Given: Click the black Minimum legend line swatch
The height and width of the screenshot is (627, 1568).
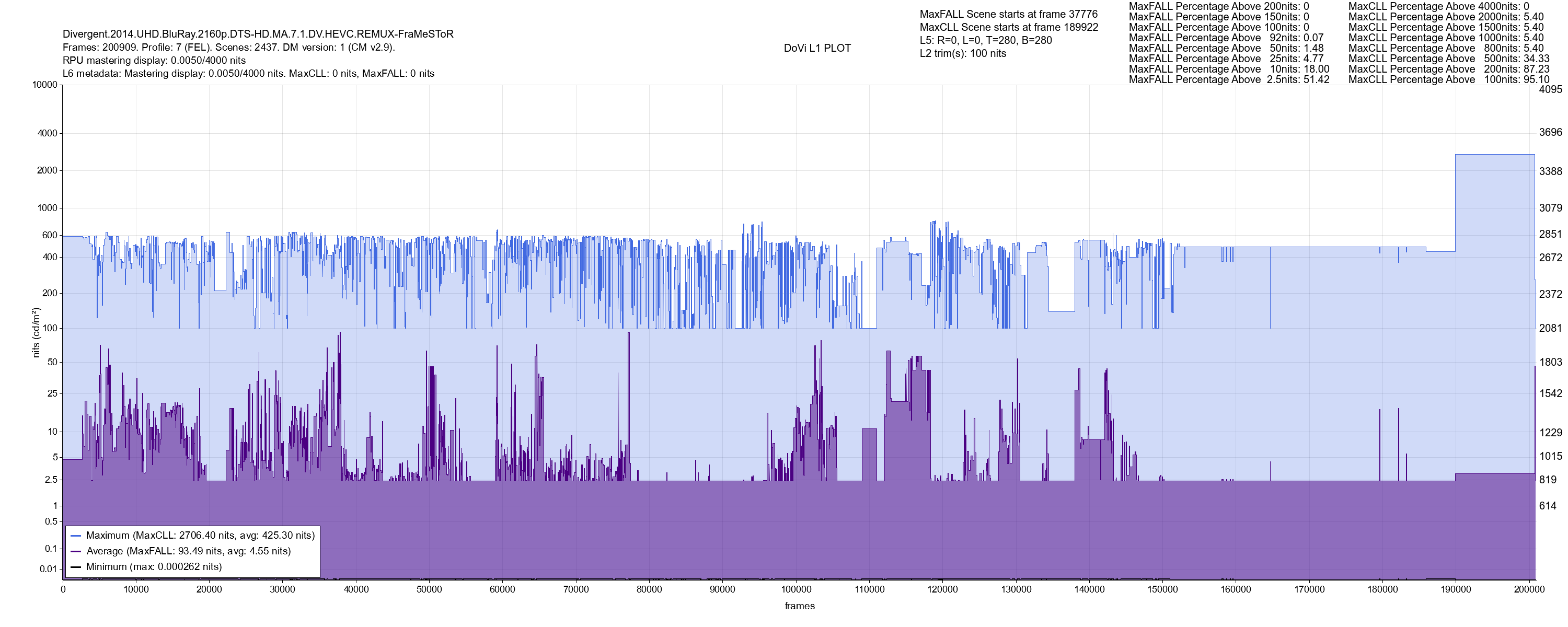Looking at the screenshot, I should pos(75,567).
